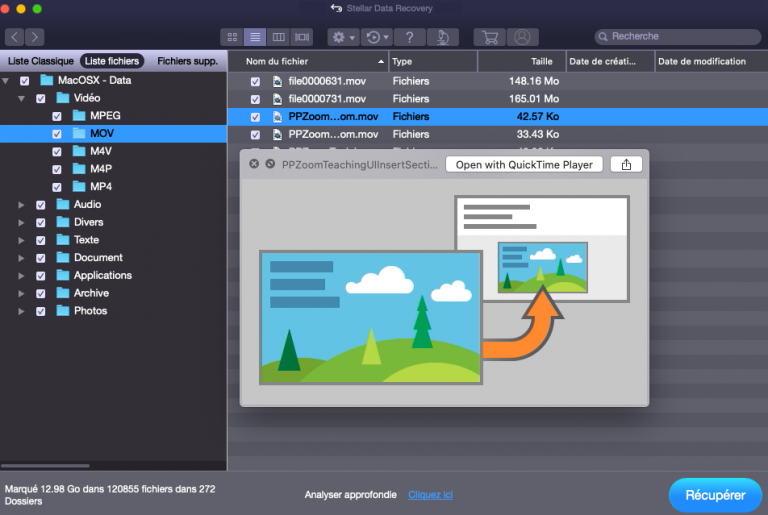
Task: Open the microscope deep scan tool
Action: coord(442,37)
